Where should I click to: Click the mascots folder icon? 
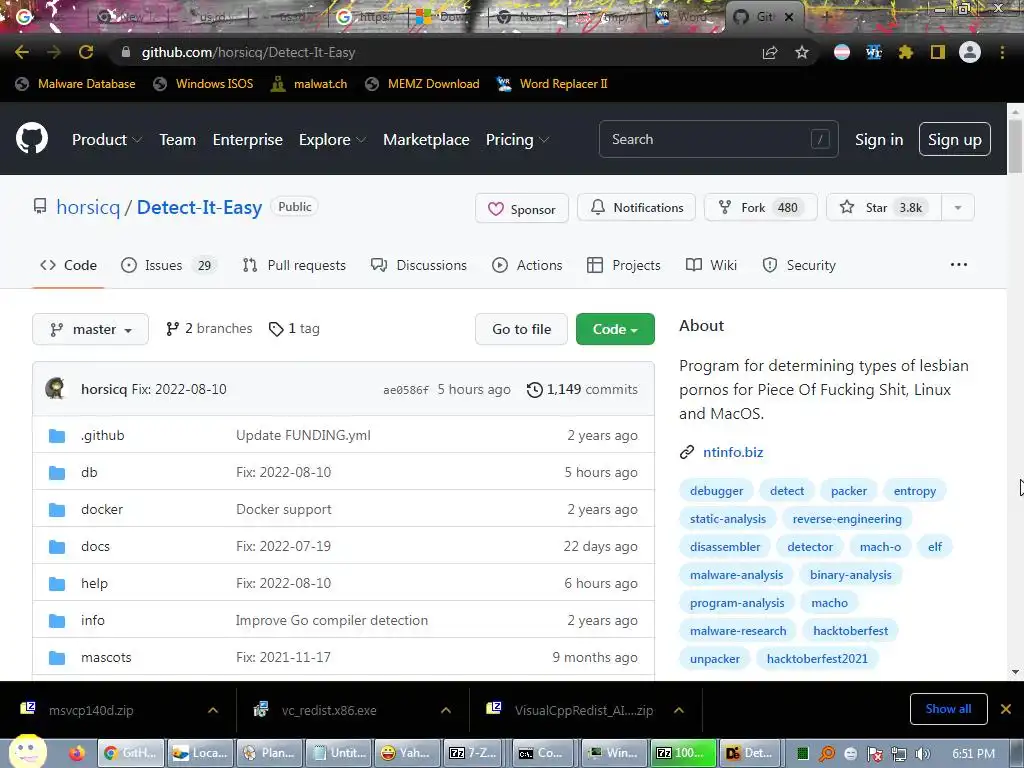point(57,658)
